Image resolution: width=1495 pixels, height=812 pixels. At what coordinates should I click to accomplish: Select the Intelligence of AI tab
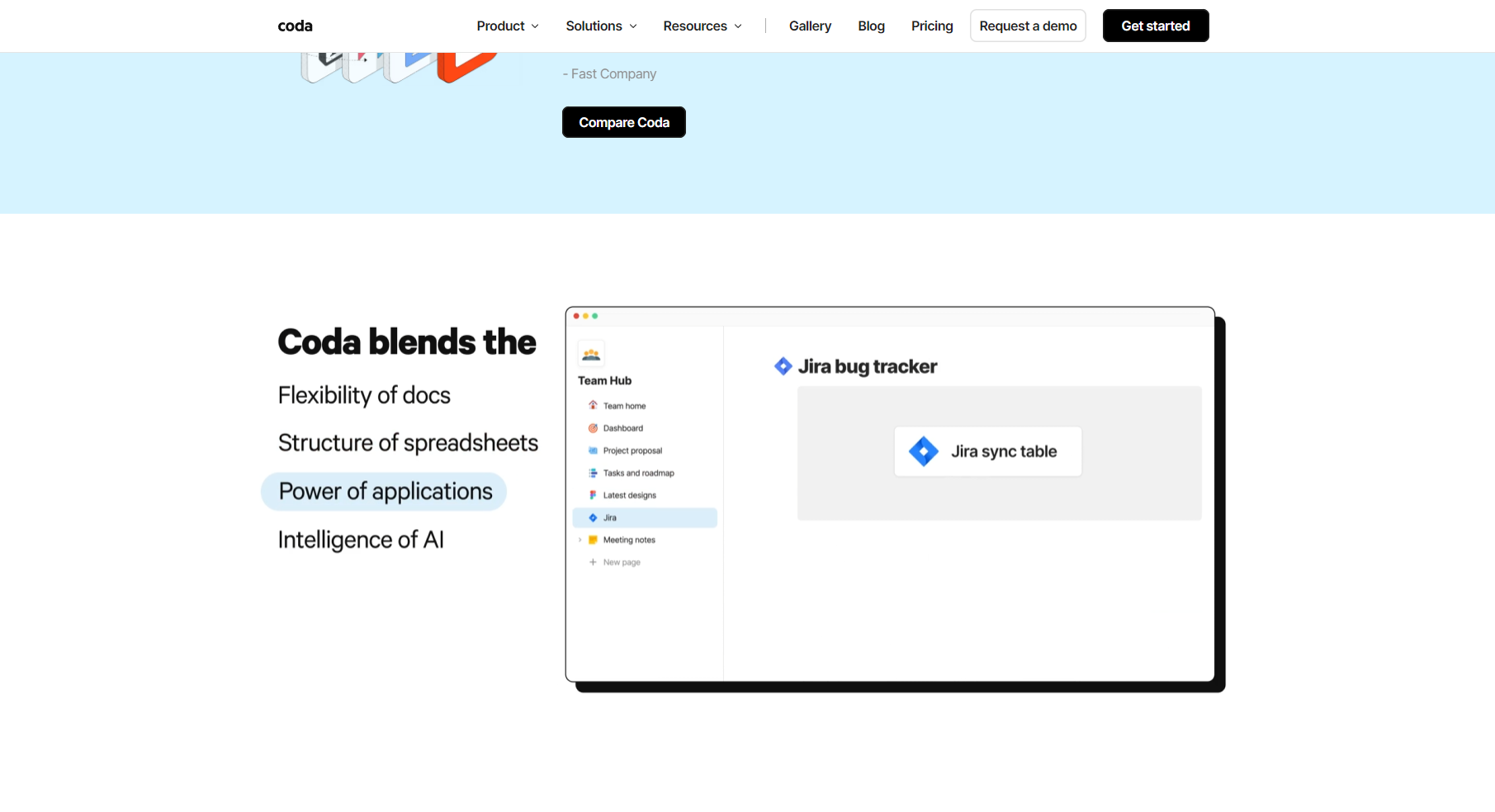[361, 540]
